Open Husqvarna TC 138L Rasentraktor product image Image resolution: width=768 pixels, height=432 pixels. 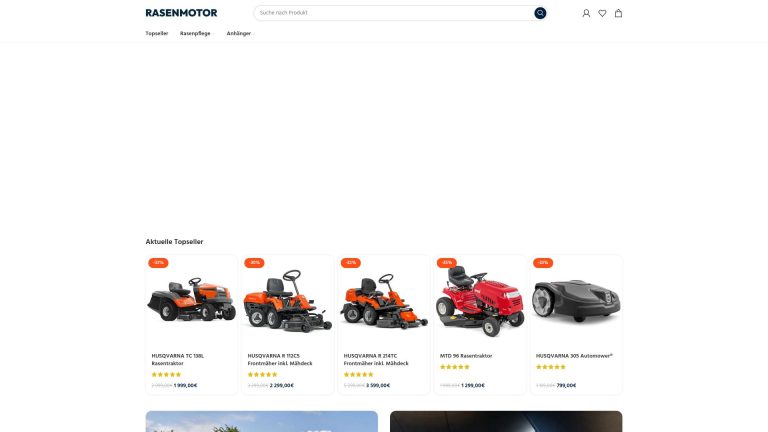192,299
